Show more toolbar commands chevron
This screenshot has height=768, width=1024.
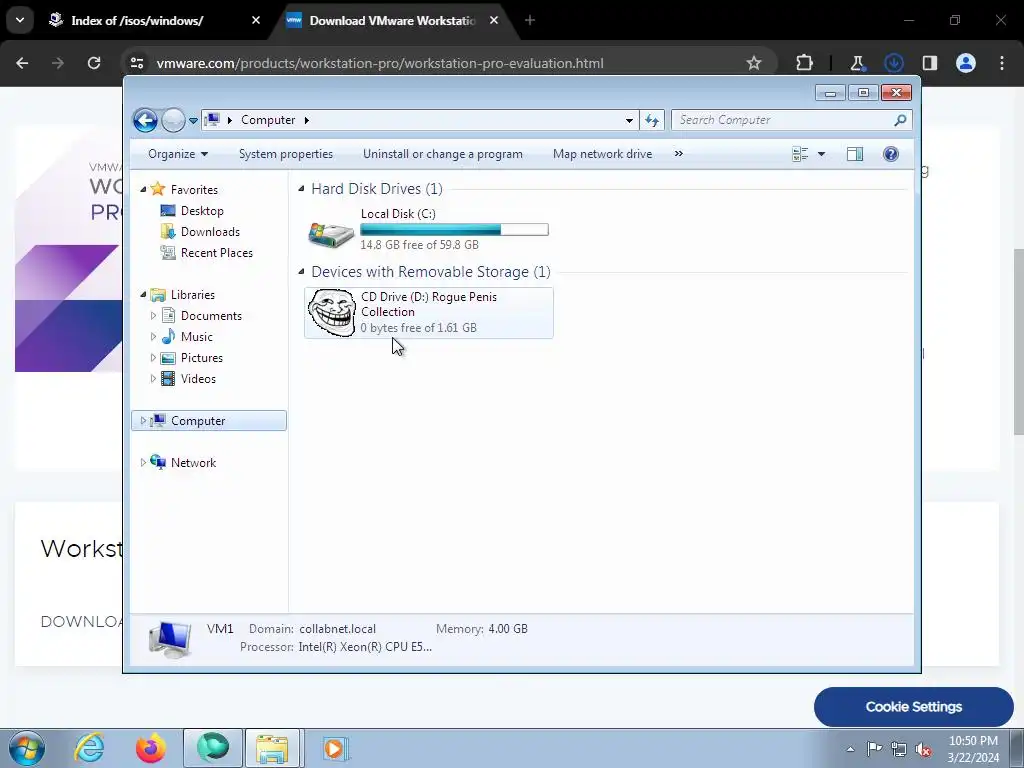(x=679, y=154)
